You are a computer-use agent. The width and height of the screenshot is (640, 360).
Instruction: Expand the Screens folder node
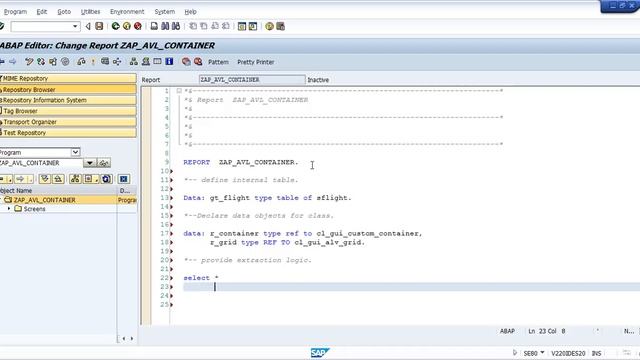pos(9,209)
